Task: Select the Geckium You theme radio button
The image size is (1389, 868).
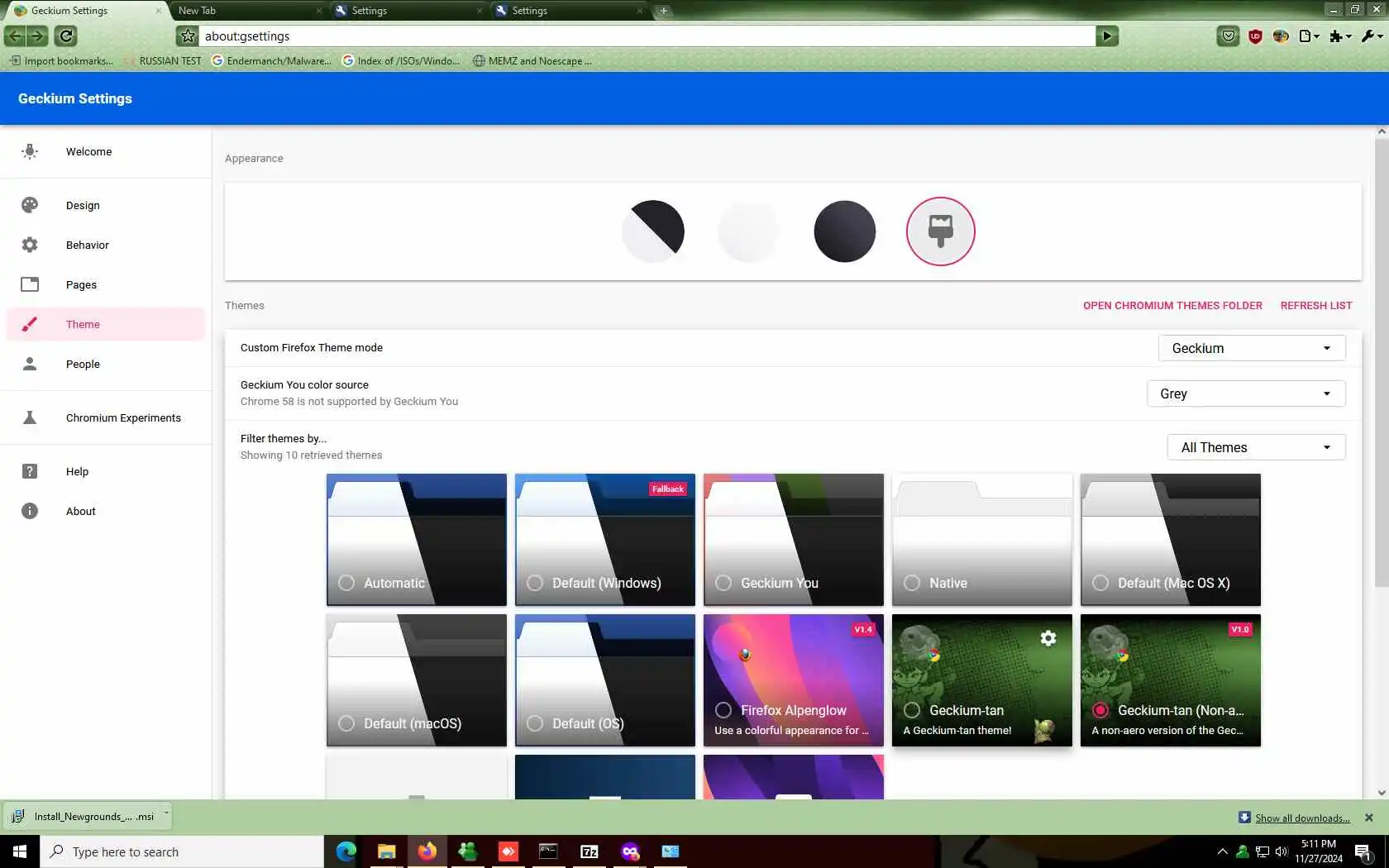Action: pyautogui.click(x=723, y=583)
